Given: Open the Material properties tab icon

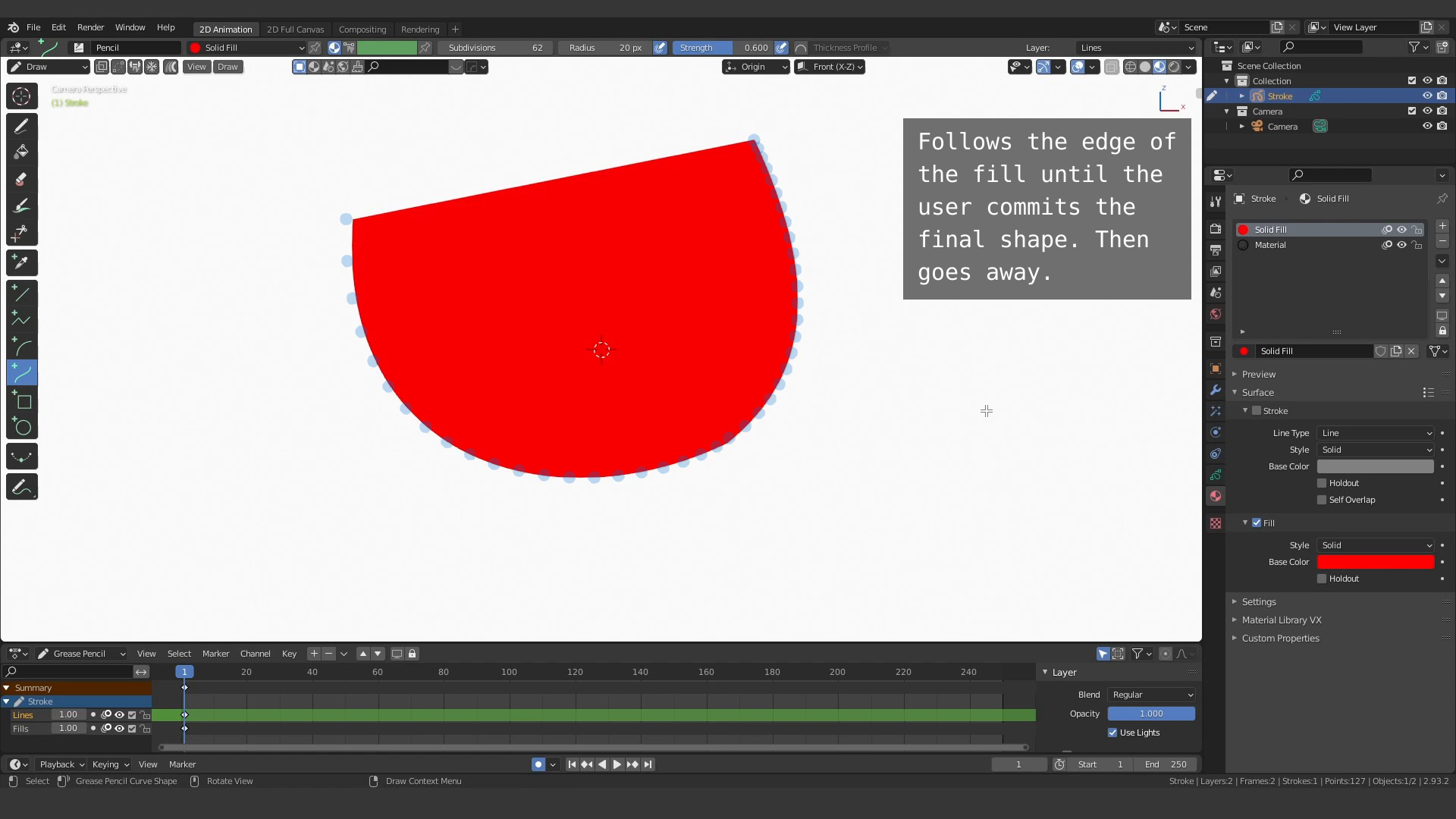Looking at the screenshot, I should pyautogui.click(x=1216, y=496).
